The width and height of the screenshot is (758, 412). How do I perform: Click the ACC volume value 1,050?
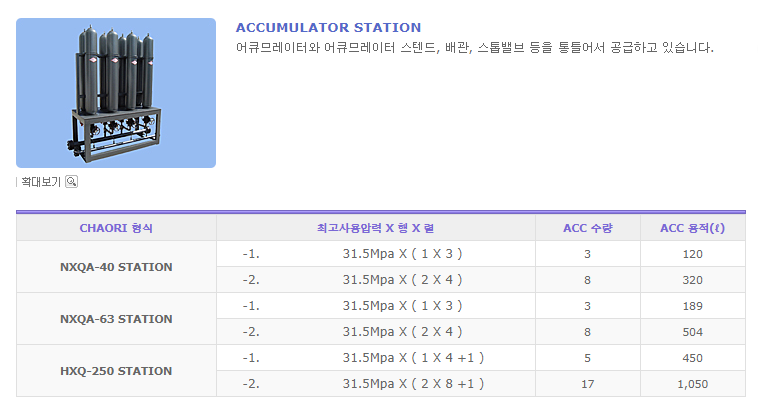[693, 384]
